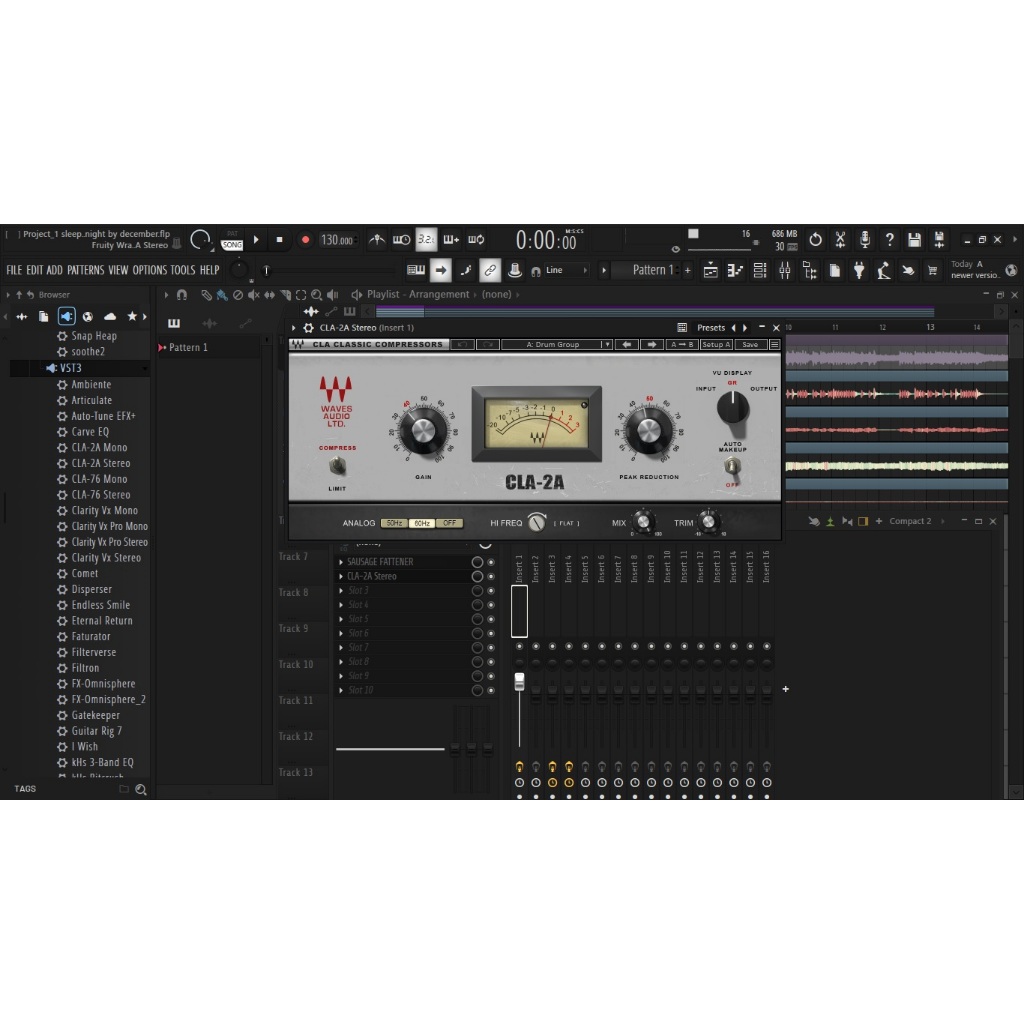Open the mixer view icon
Screen dimensions: 1024x1024
click(x=784, y=270)
